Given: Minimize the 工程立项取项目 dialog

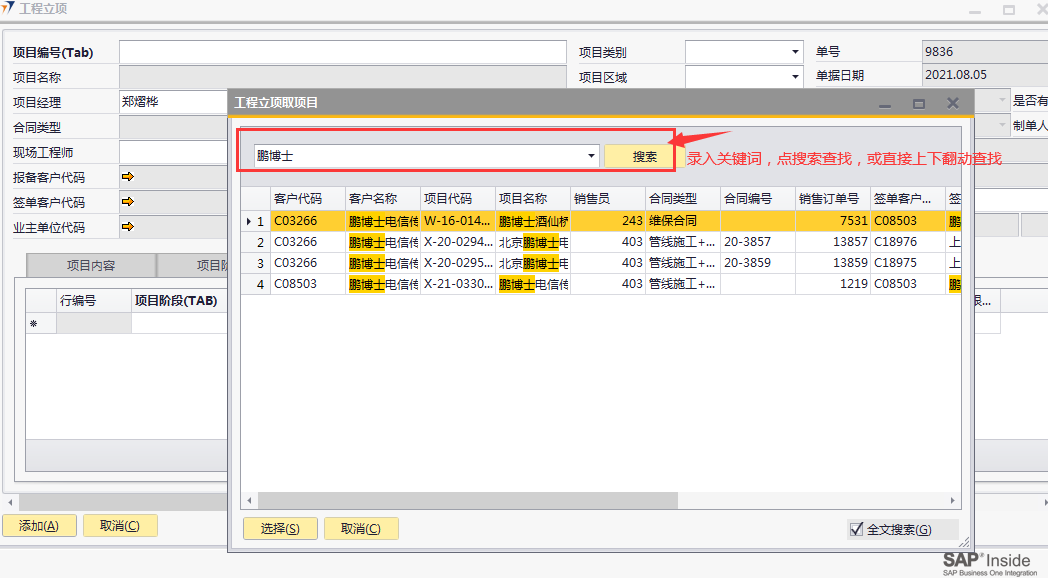Looking at the screenshot, I should pos(885,103).
